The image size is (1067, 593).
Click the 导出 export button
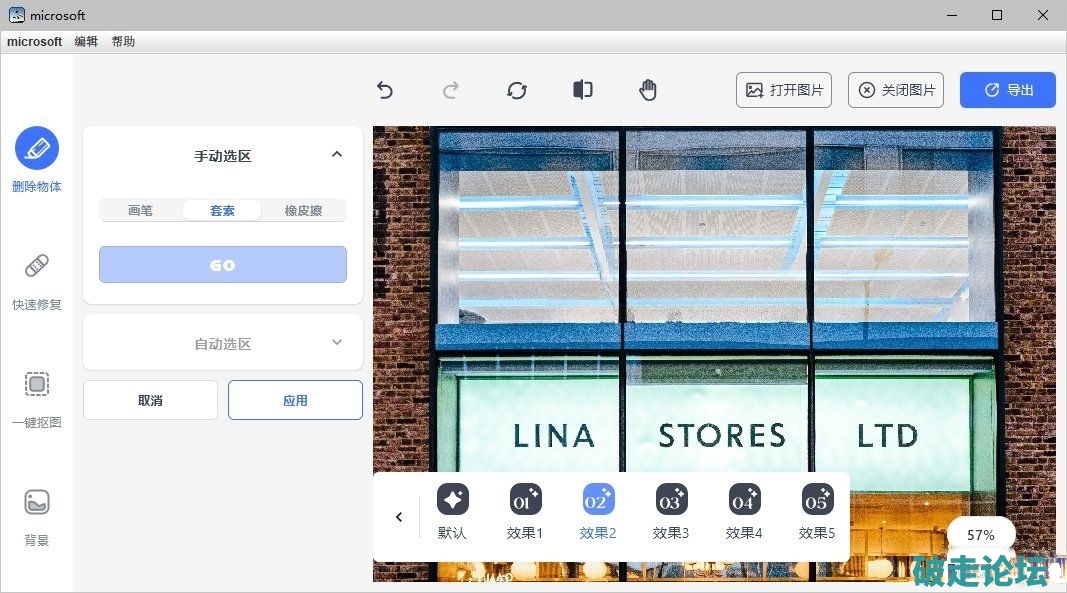click(x=1008, y=90)
